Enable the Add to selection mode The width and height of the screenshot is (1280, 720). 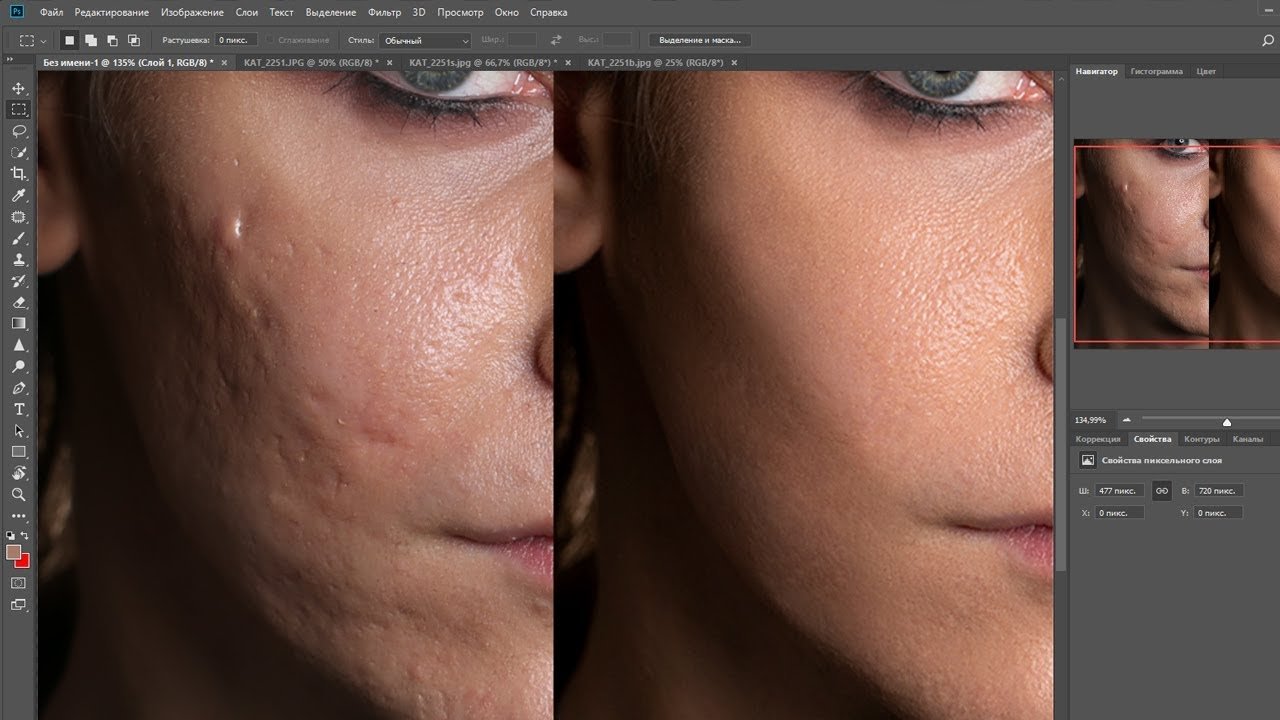point(91,40)
